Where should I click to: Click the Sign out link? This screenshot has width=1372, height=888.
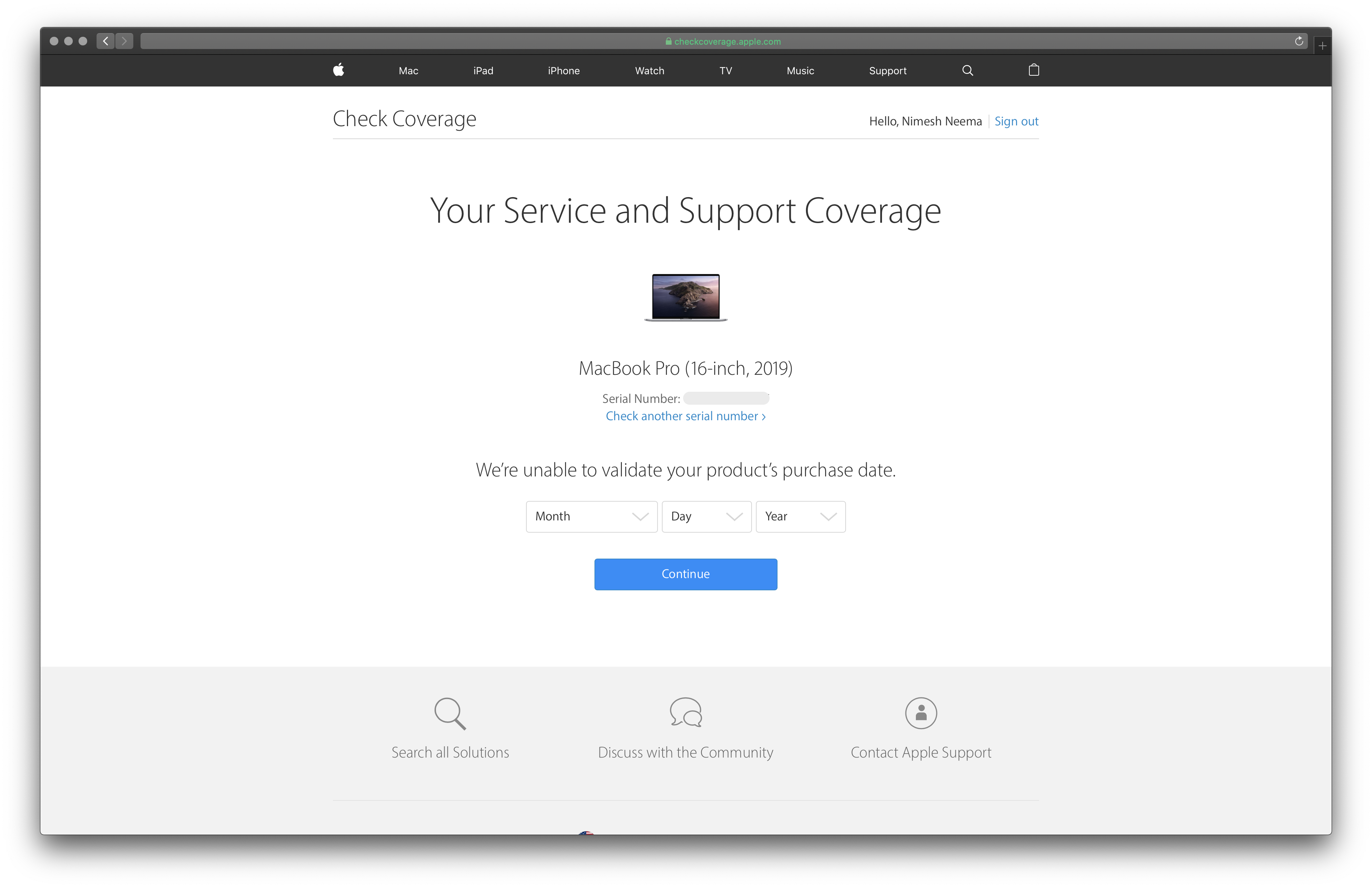(1016, 121)
